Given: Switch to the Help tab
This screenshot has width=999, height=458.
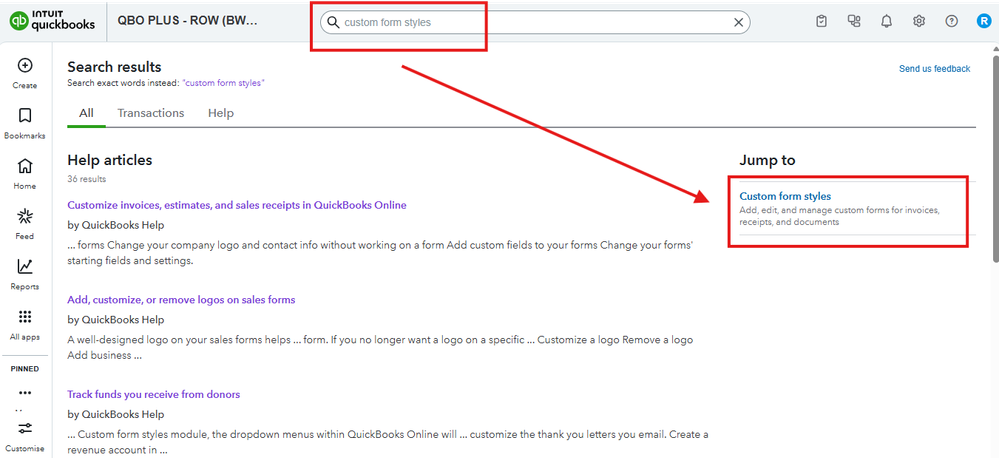Looking at the screenshot, I should (220, 113).
